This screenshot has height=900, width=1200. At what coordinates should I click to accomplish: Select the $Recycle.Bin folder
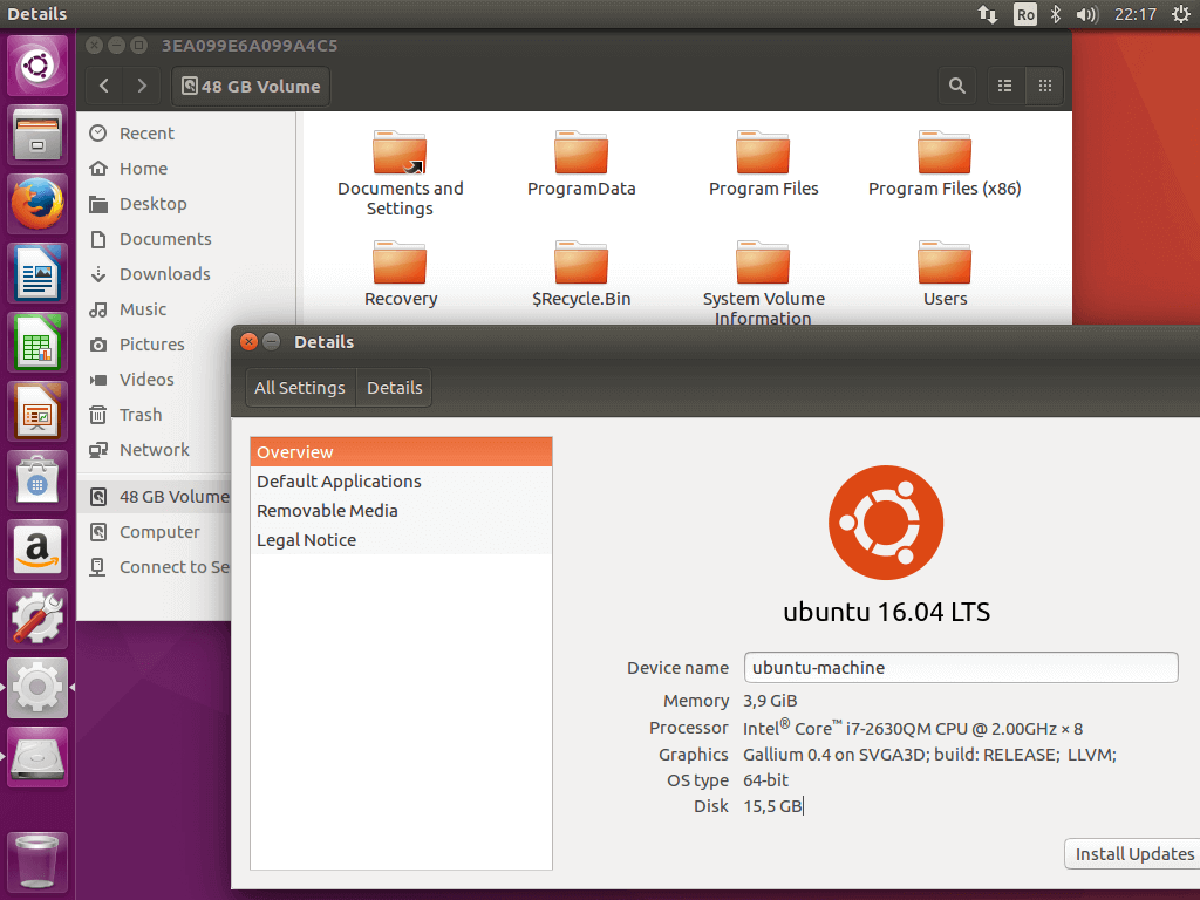582,274
